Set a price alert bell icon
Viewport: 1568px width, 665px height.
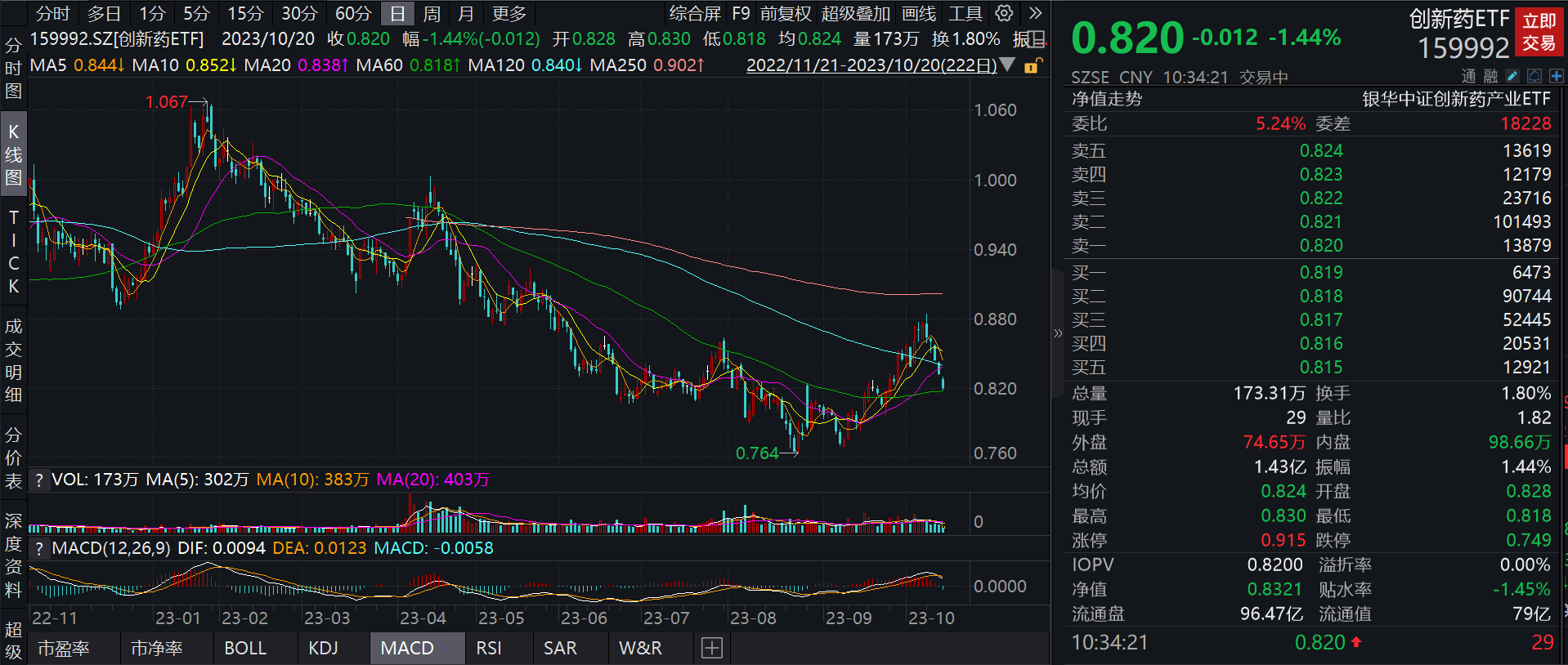pos(1534,76)
